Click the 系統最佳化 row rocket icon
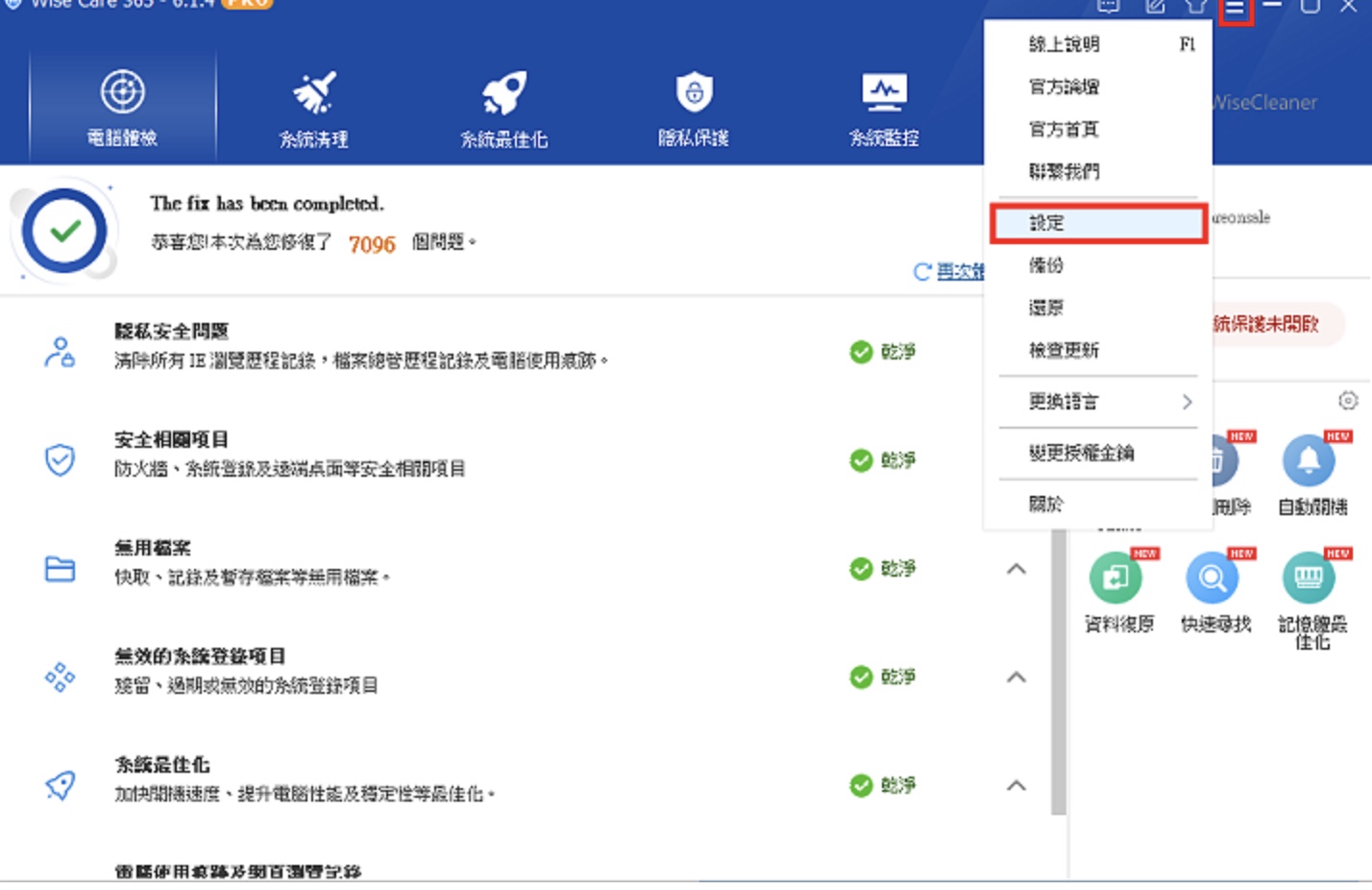 (x=60, y=786)
